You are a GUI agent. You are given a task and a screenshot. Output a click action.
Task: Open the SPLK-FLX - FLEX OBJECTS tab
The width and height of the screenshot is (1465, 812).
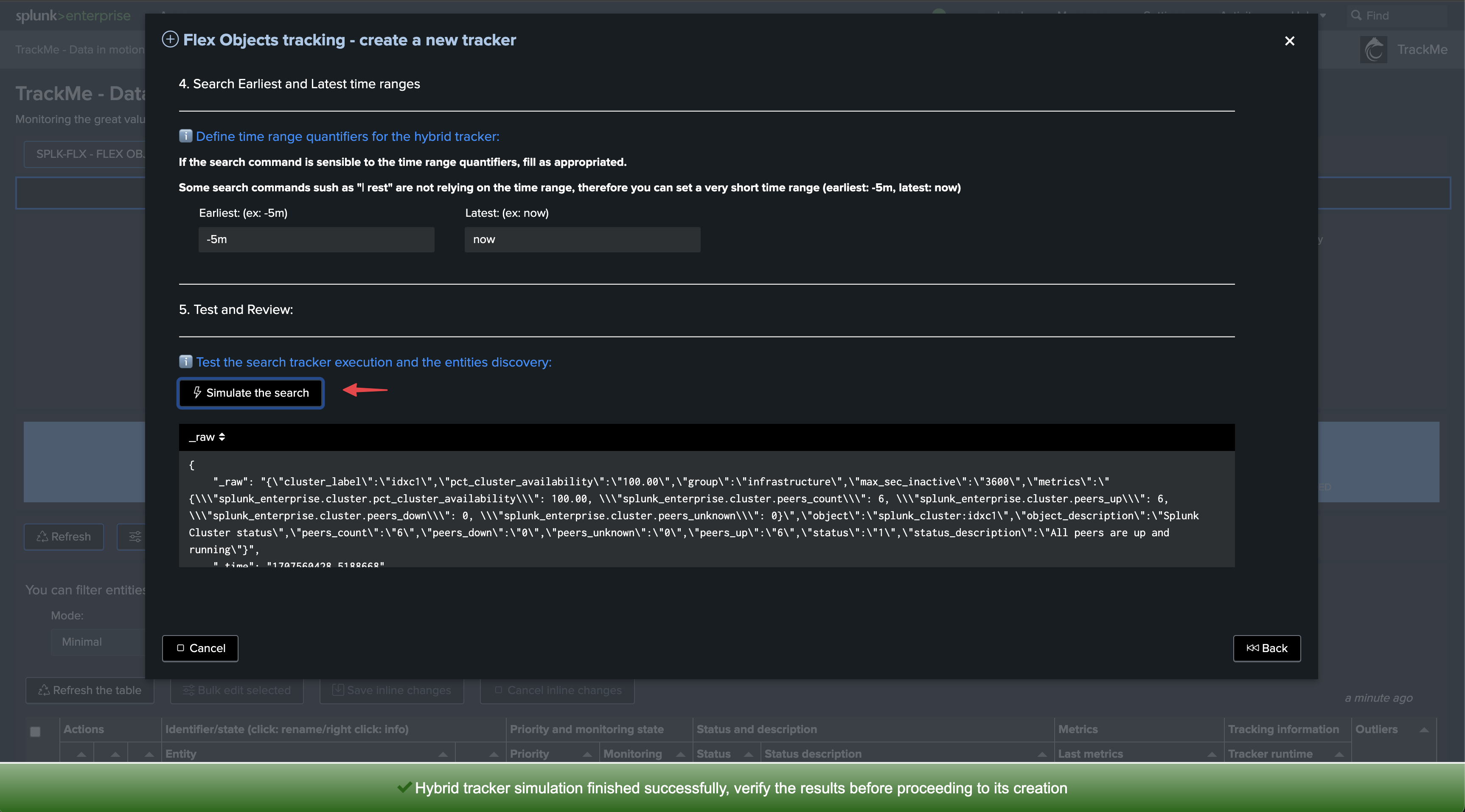point(85,154)
